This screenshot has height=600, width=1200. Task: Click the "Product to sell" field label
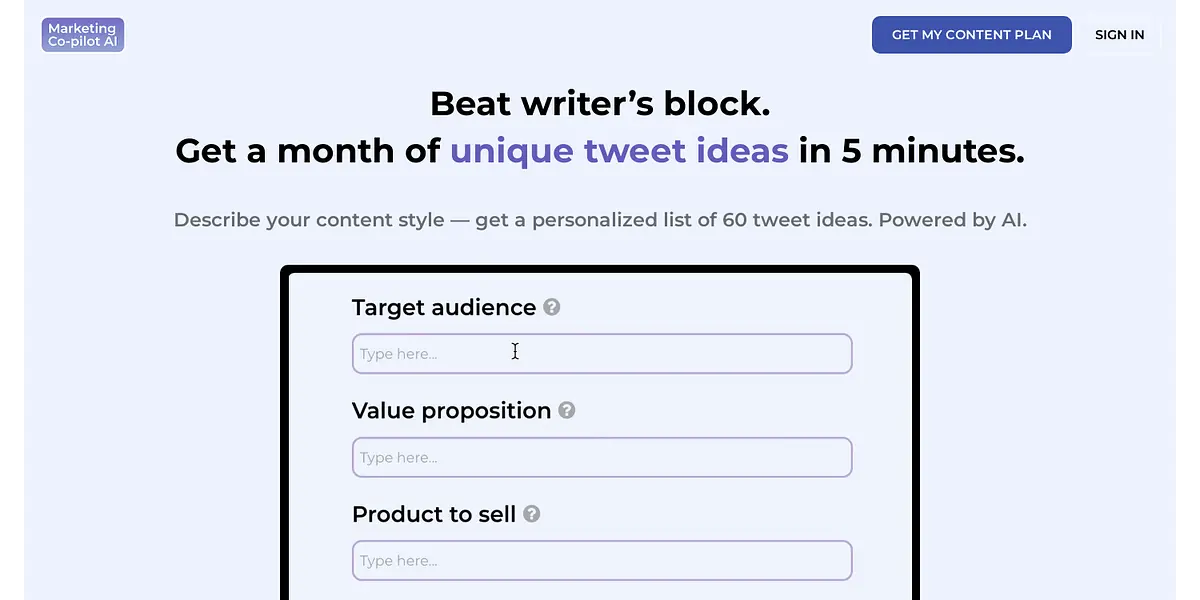(434, 515)
